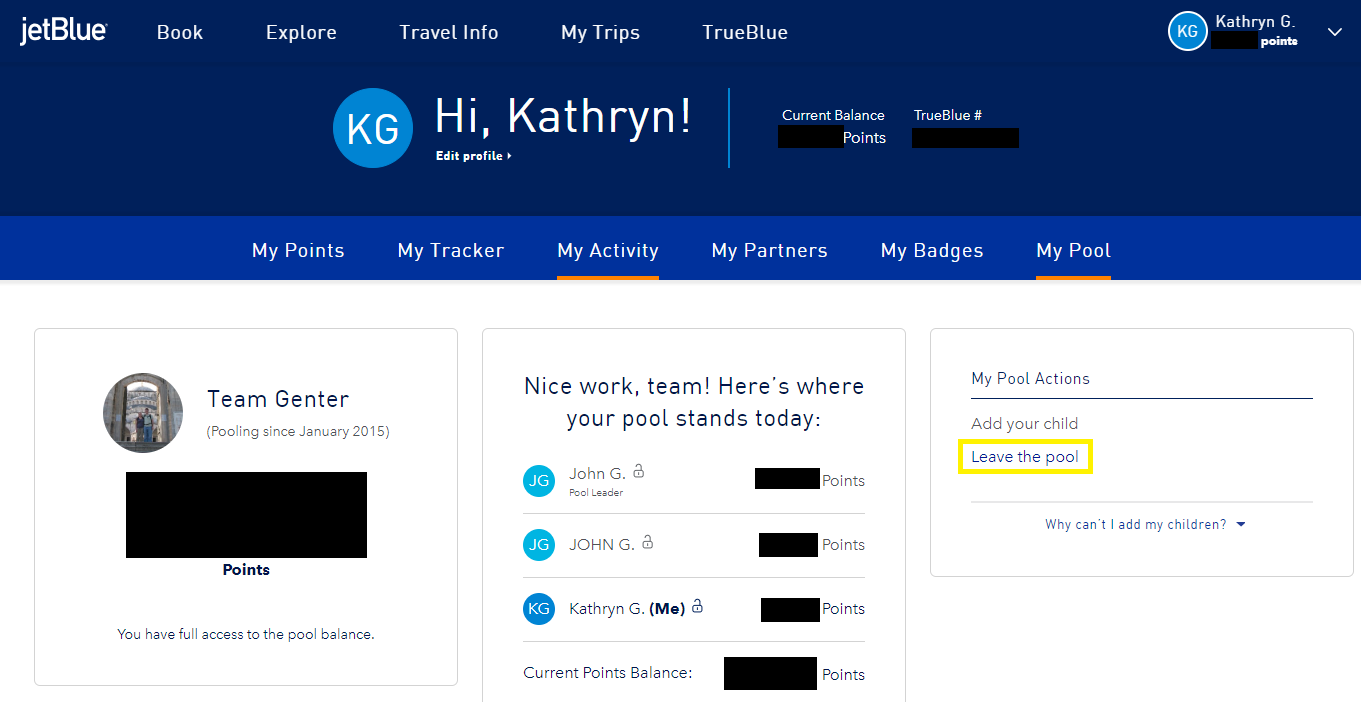Image resolution: width=1361 pixels, height=702 pixels.
Task: Open the Book navigation menu
Action: pos(180,32)
